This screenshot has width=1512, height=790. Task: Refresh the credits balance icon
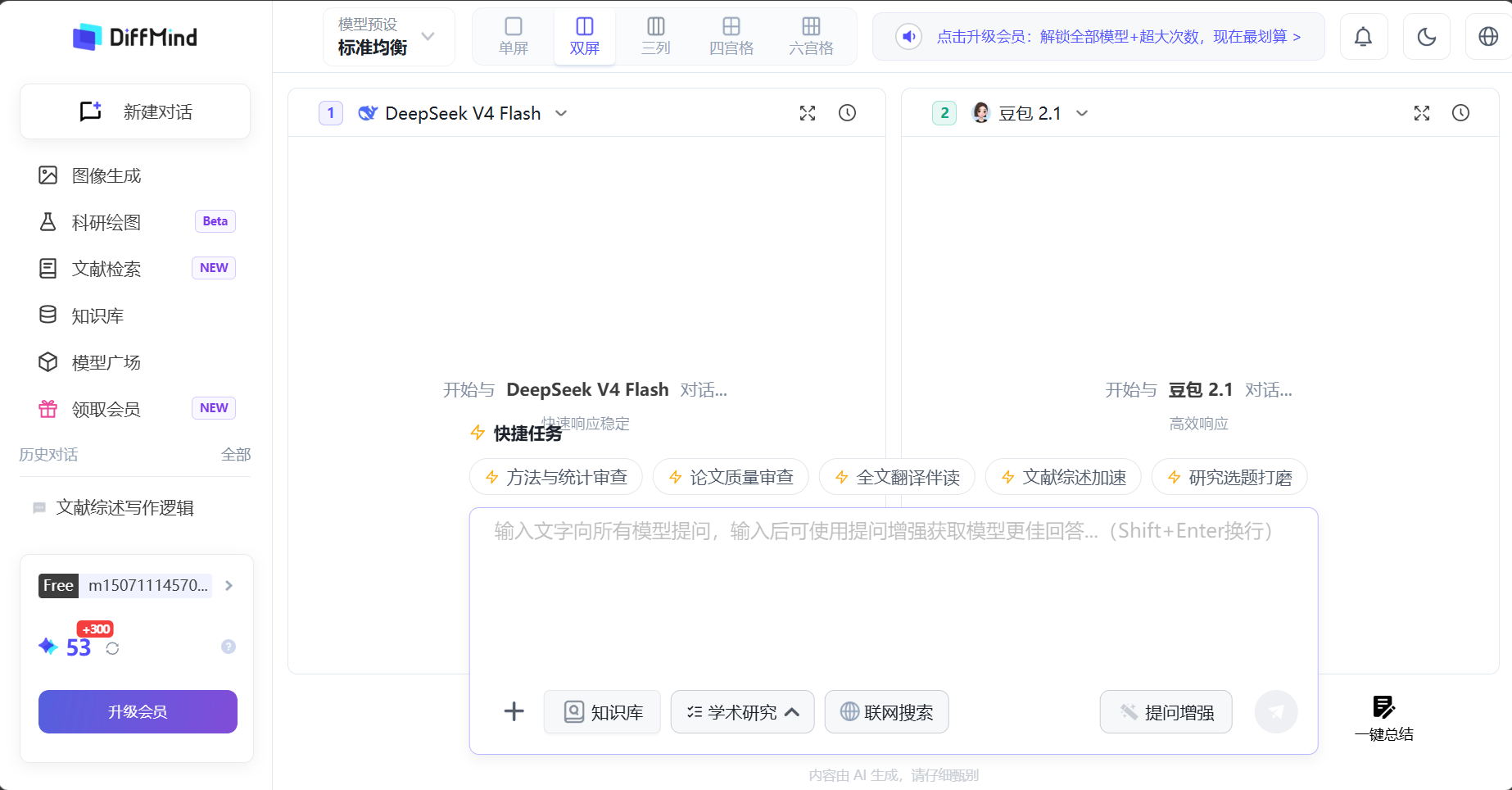[113, 648]
